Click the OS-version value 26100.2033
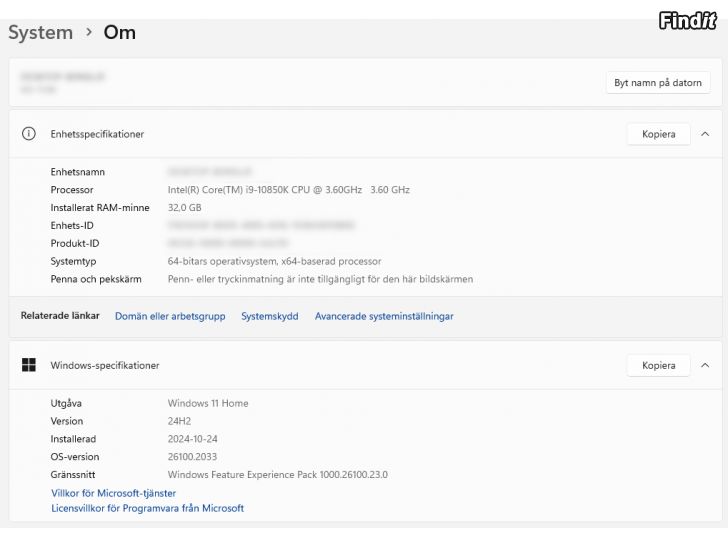Screen dimensions: 728x546 pos(192,457)
